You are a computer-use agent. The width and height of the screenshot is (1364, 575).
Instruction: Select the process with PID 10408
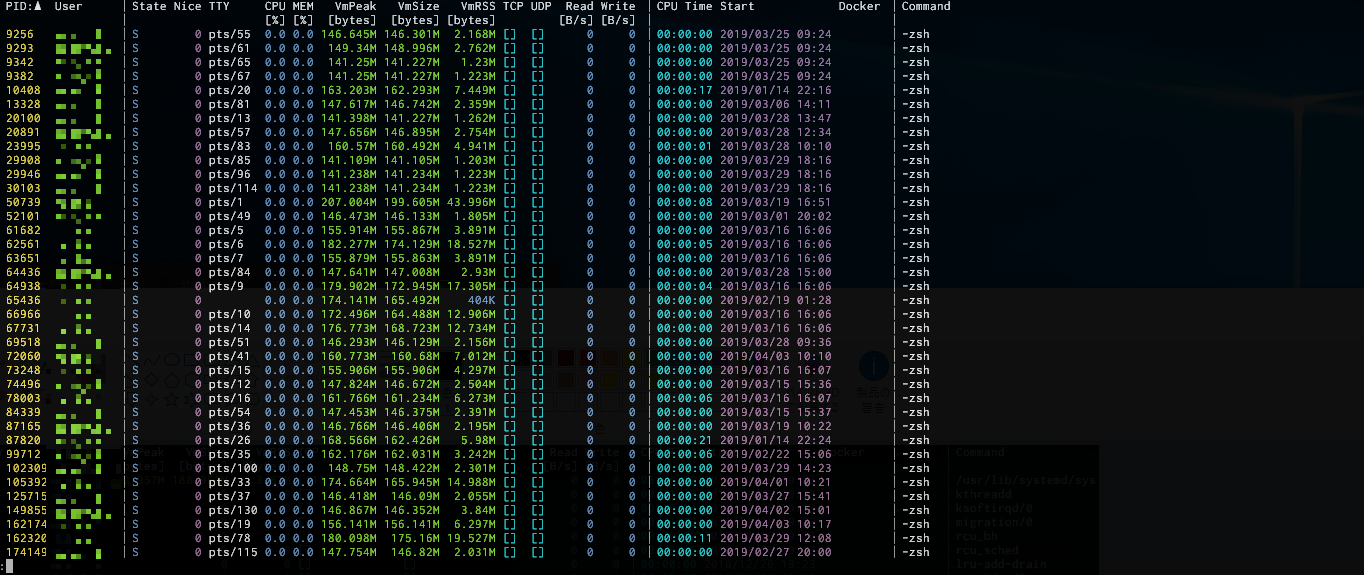click(23, 90)
